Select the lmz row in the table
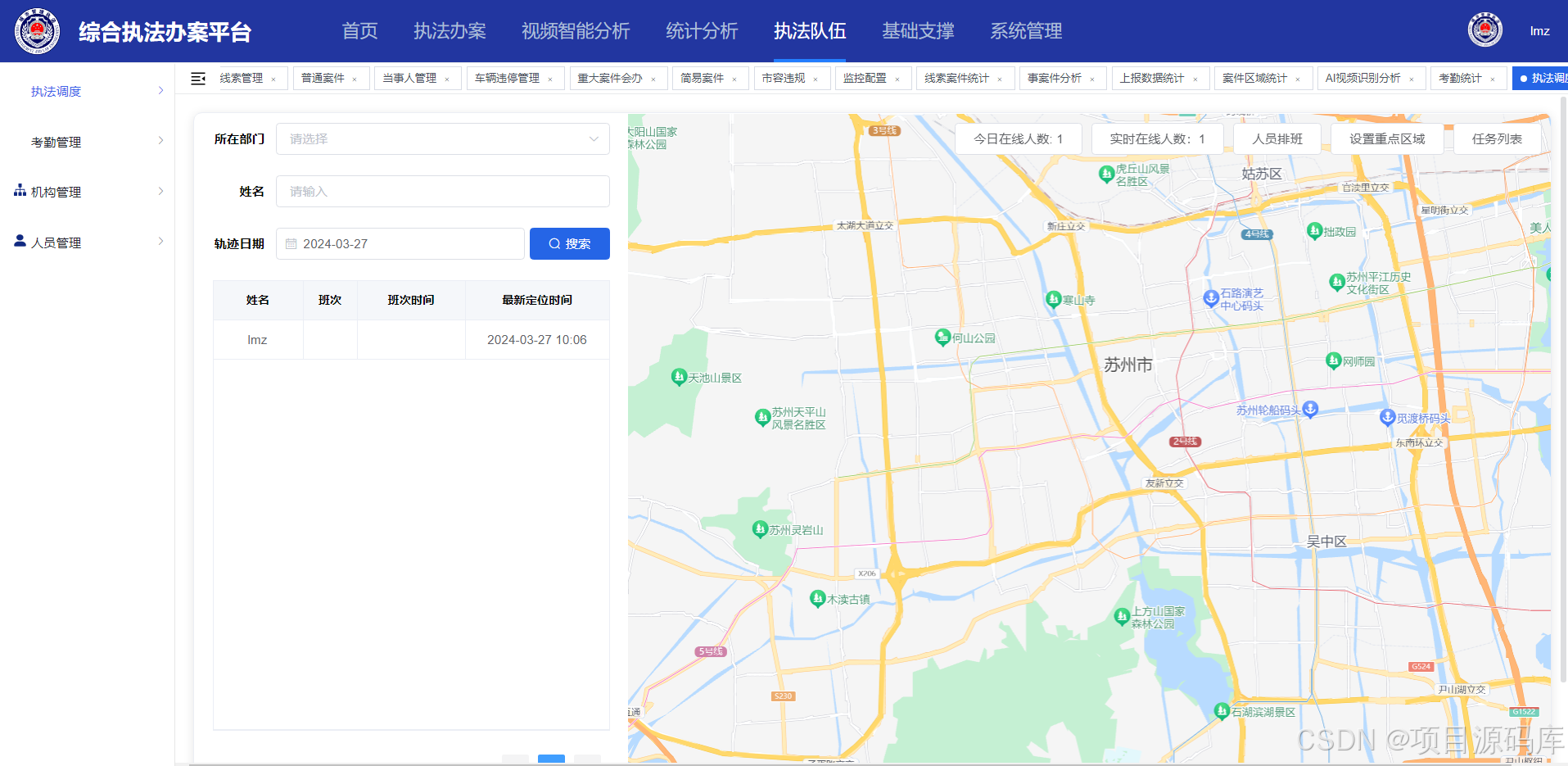1568x766 pixels. tap(411, 340)
